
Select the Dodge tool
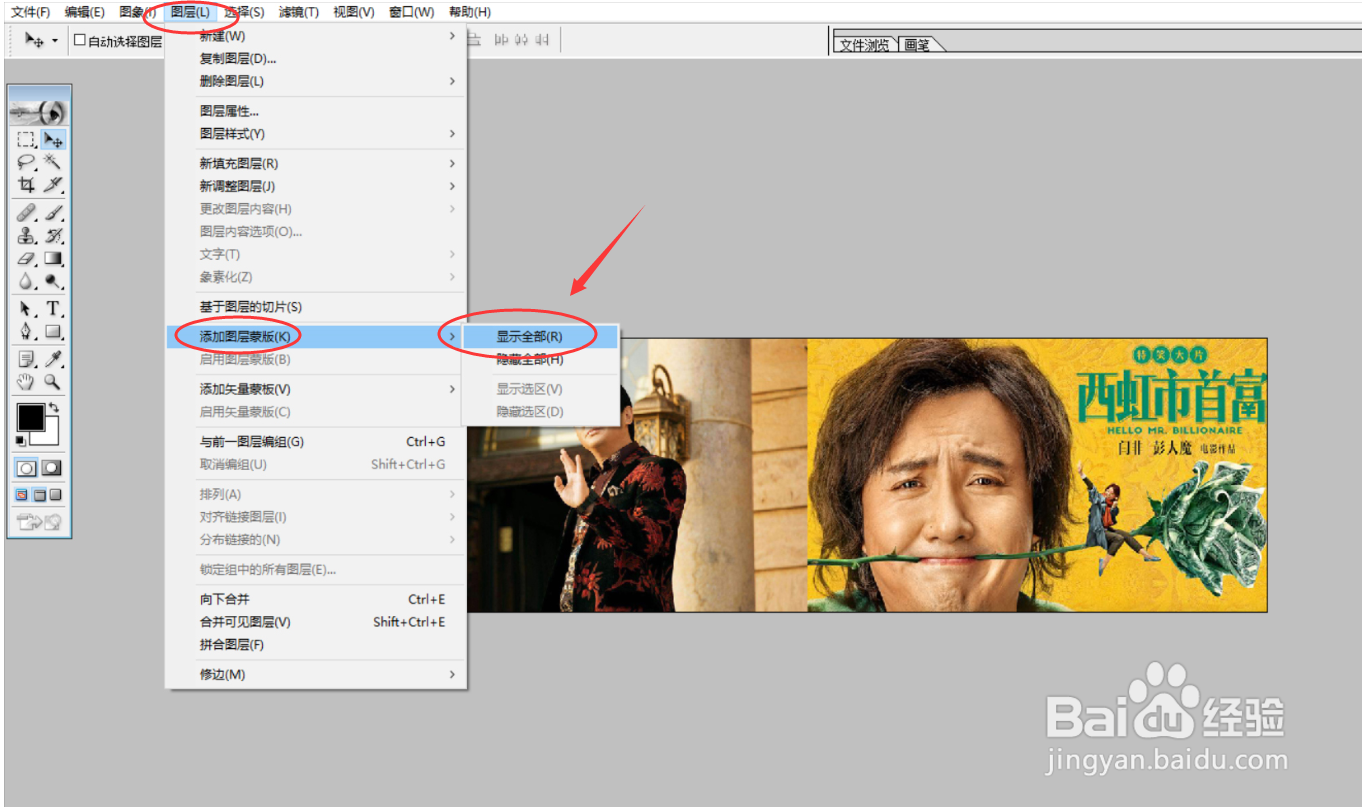[53, 282]
